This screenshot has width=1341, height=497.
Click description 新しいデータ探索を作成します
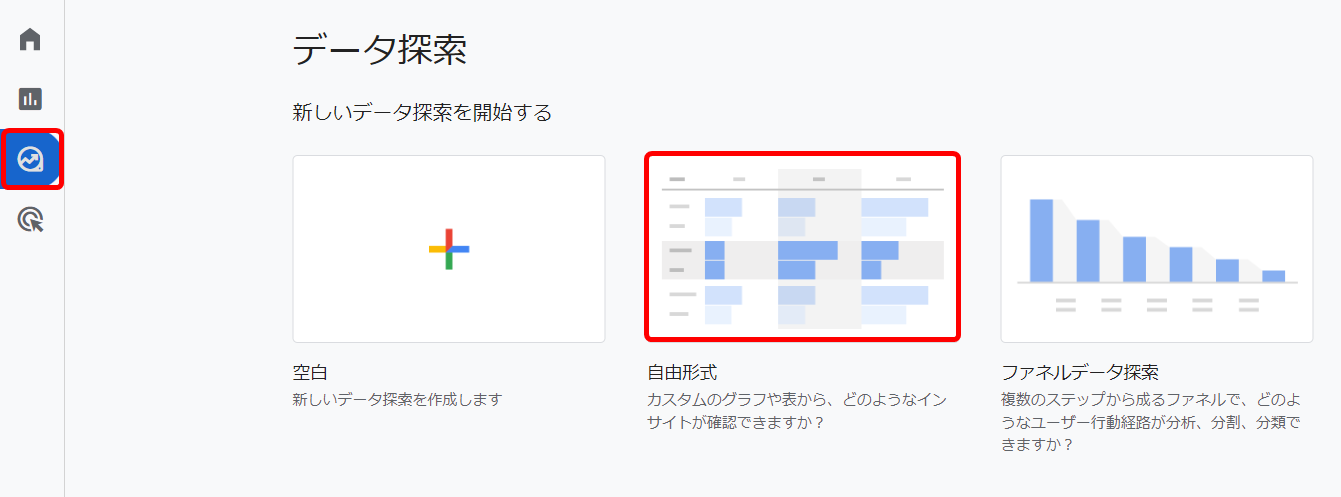(x=397, y=400)
